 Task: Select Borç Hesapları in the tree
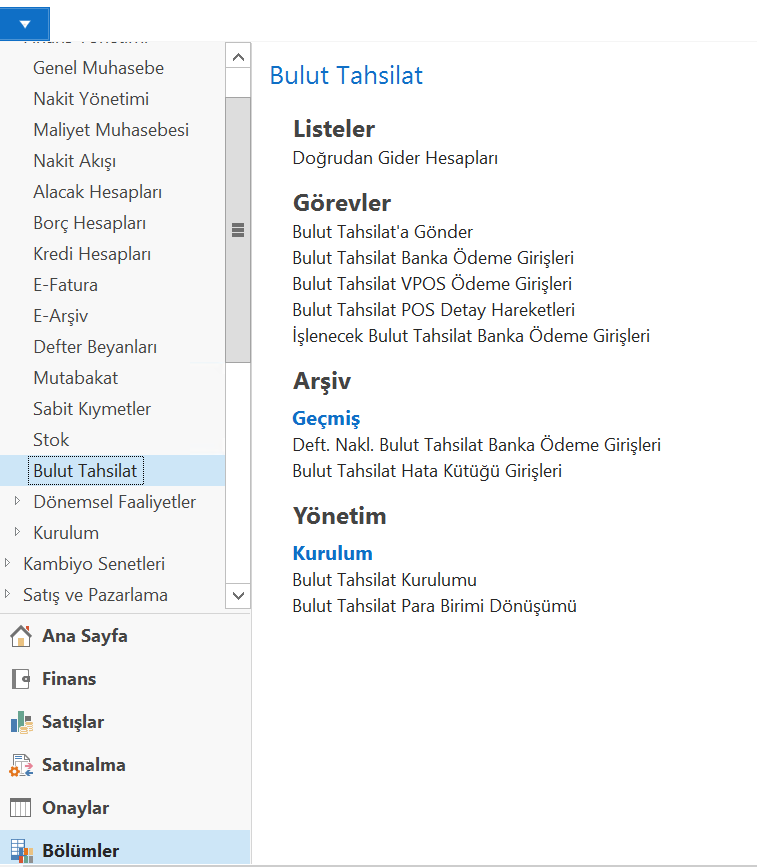(x=90, y=223)
